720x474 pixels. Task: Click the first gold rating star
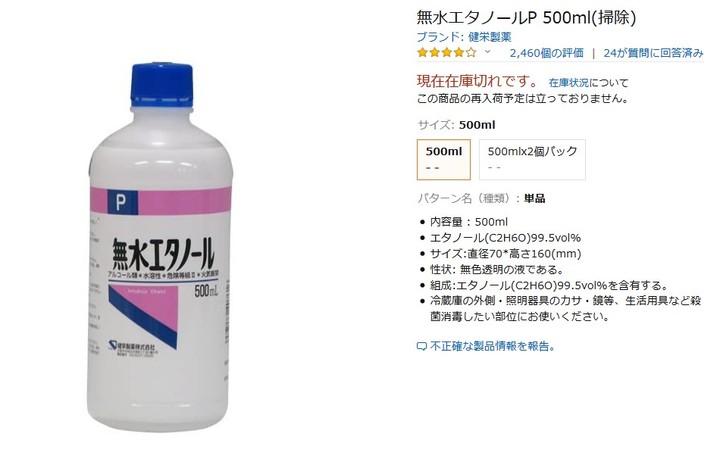422,53
